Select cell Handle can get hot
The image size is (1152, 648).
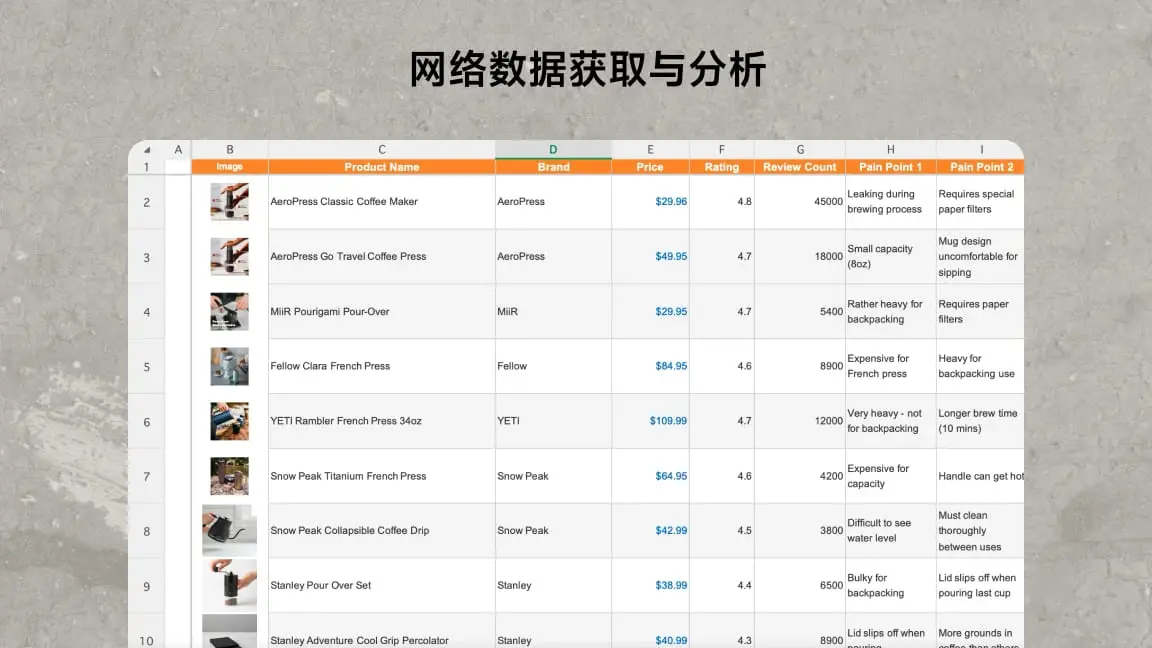pyautogui.click(x=980, y=476)
